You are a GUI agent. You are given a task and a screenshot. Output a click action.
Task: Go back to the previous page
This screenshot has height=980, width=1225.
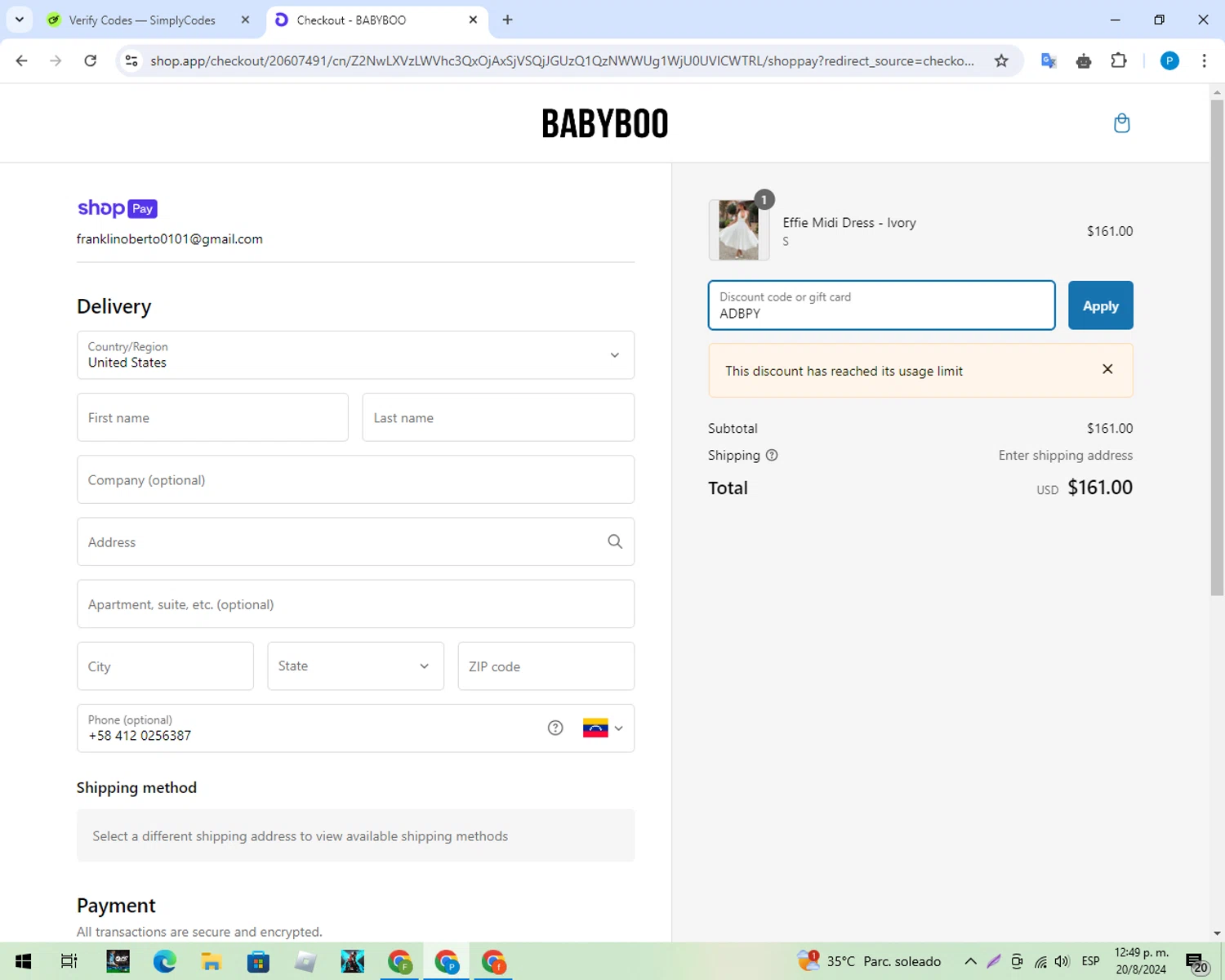[22, 60]
